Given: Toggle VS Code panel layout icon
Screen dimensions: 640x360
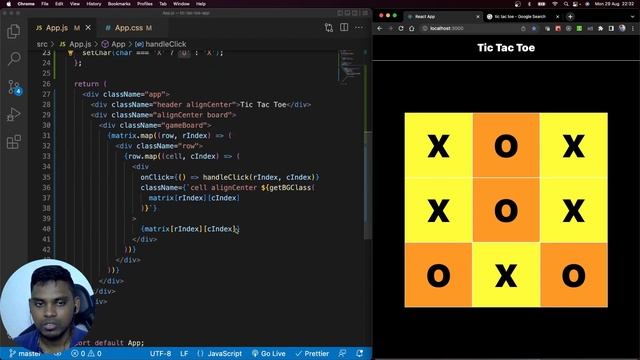Looking at the screenshot, I should pyautogui.click(x=347, y=13).
